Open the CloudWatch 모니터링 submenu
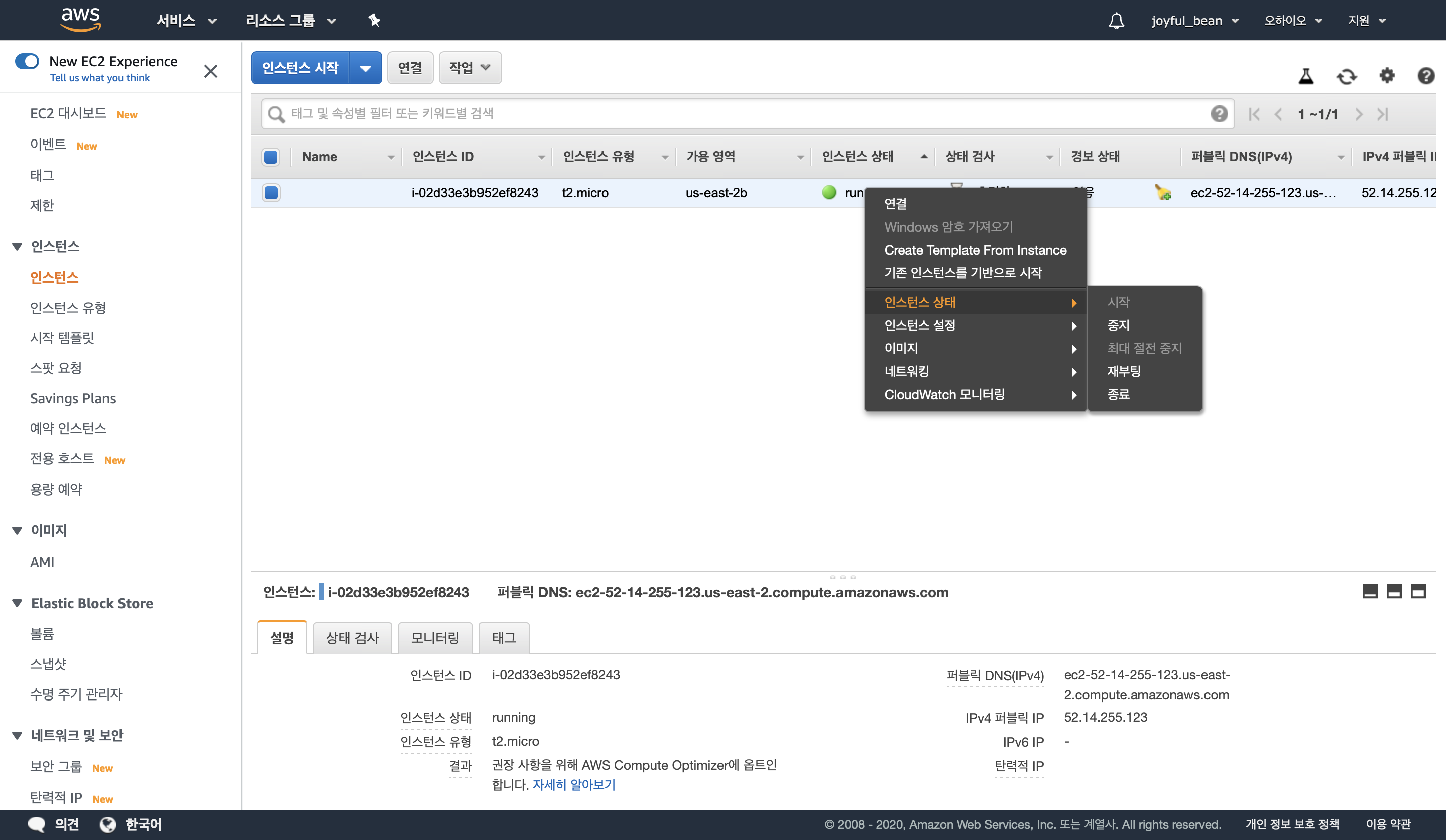This screenshot has height=840, width=1446. pyautogui.click(x=976, y=394)
